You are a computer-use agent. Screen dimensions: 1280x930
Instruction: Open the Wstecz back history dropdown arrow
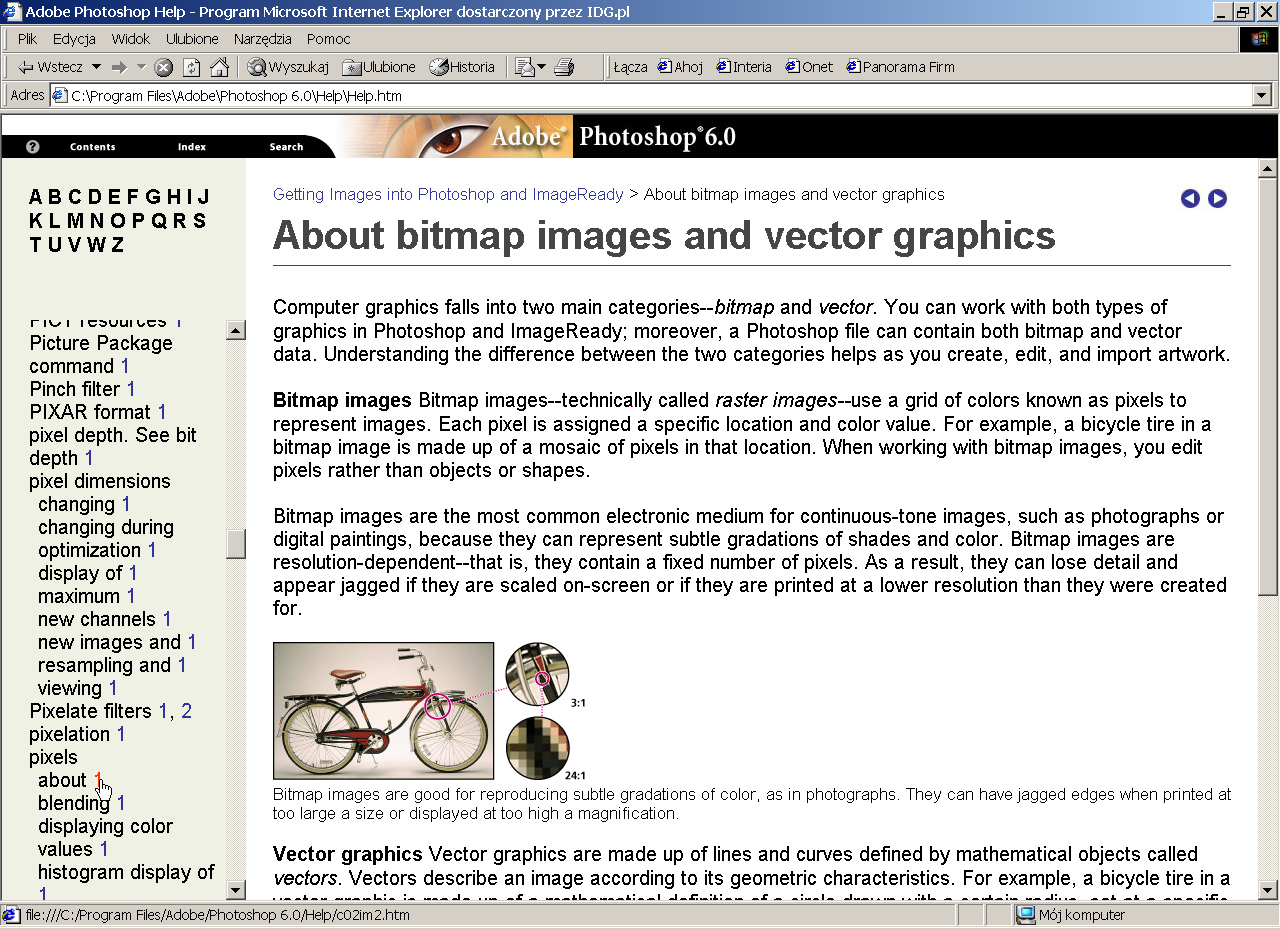click(x=96, y=67)
